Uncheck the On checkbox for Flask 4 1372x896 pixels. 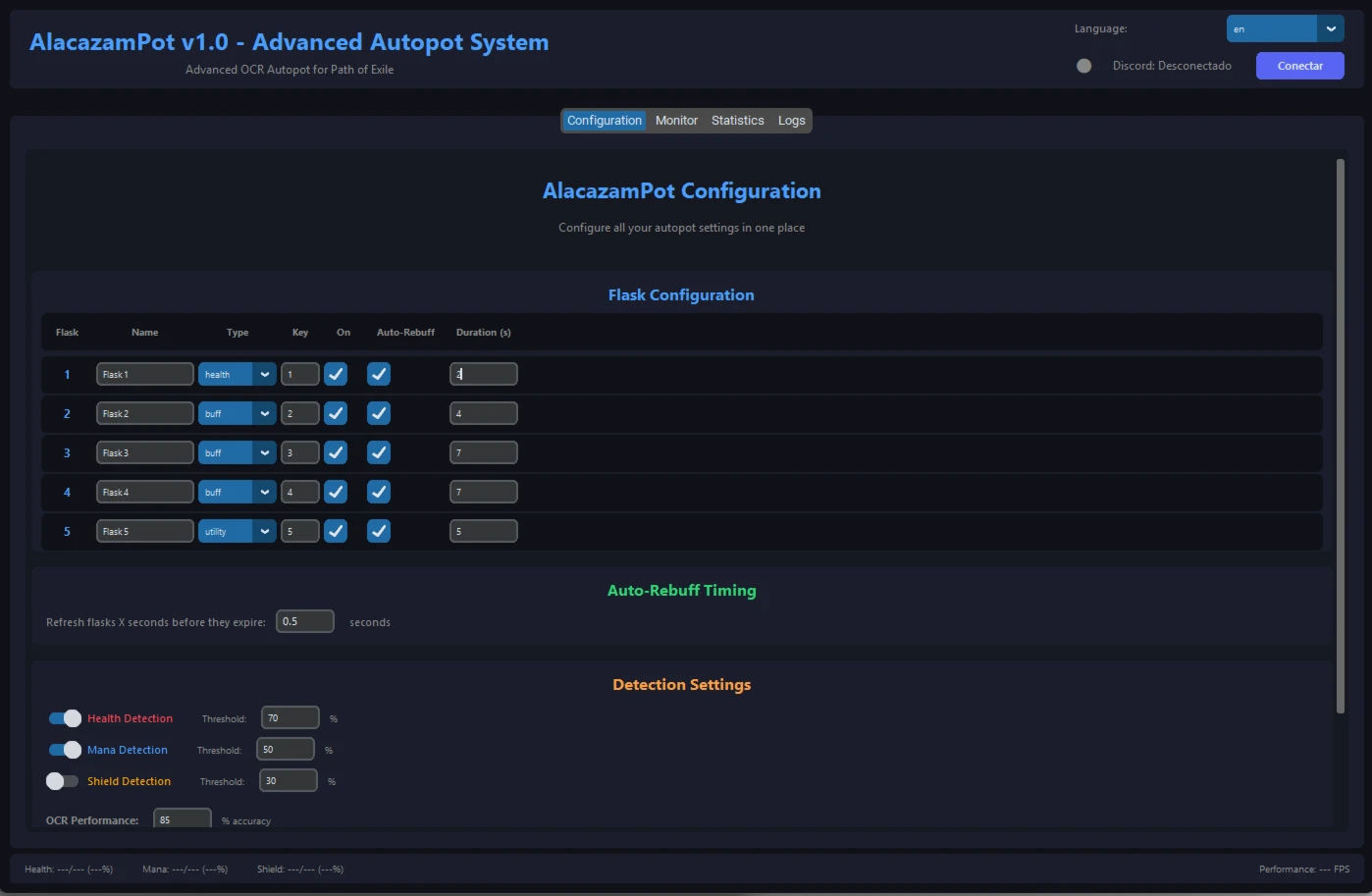[336, 492]
